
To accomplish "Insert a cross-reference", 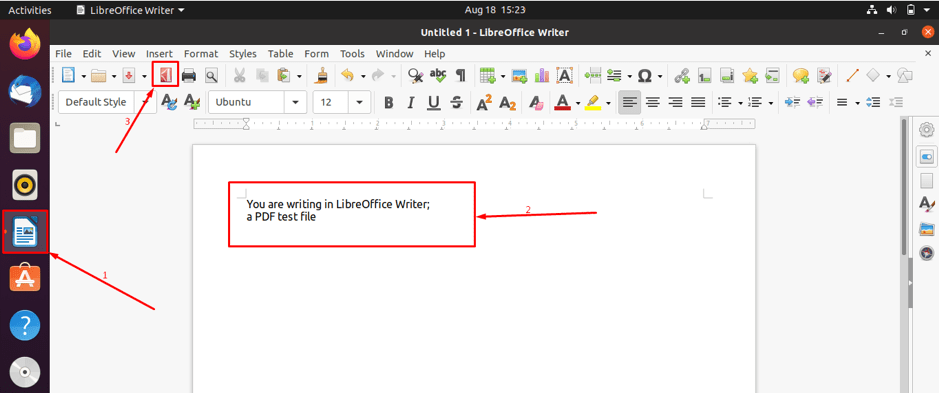I will click(x=772, y=75).
